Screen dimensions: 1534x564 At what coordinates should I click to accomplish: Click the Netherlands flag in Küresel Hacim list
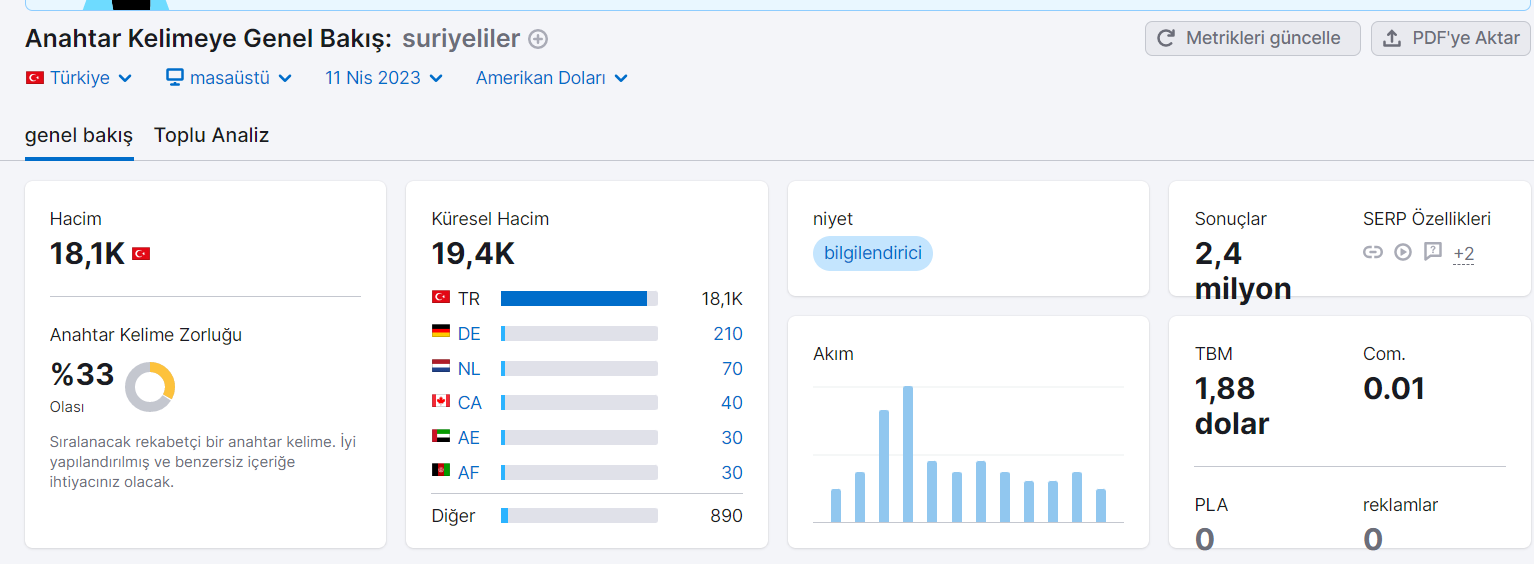(440, 368)
